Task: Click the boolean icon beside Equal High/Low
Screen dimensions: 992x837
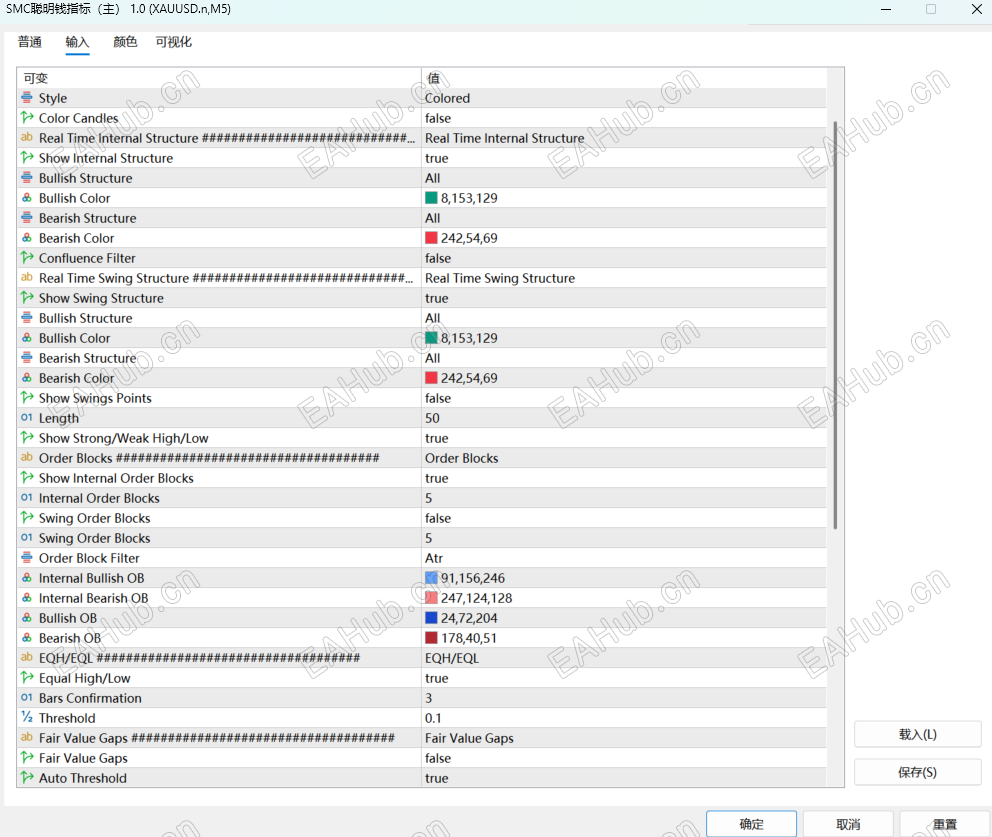Action: [x=27, y=678]
